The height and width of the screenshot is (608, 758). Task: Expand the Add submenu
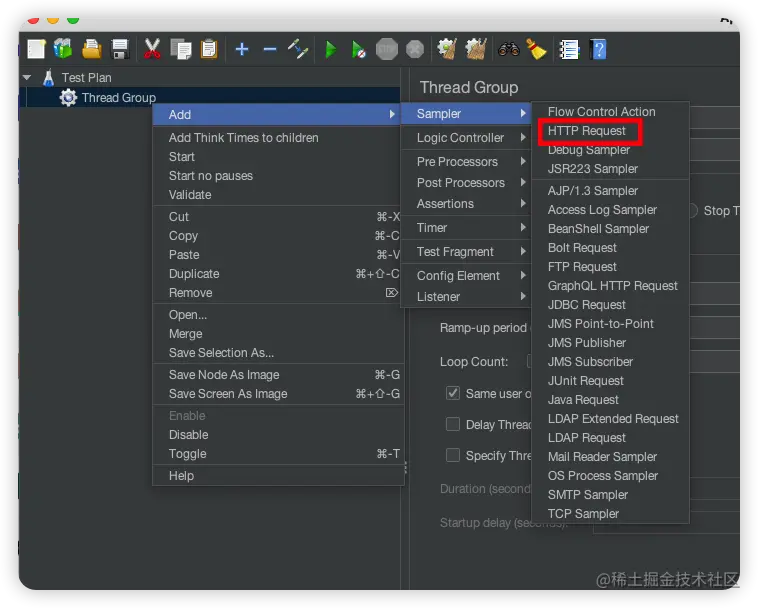click(277, 115)
